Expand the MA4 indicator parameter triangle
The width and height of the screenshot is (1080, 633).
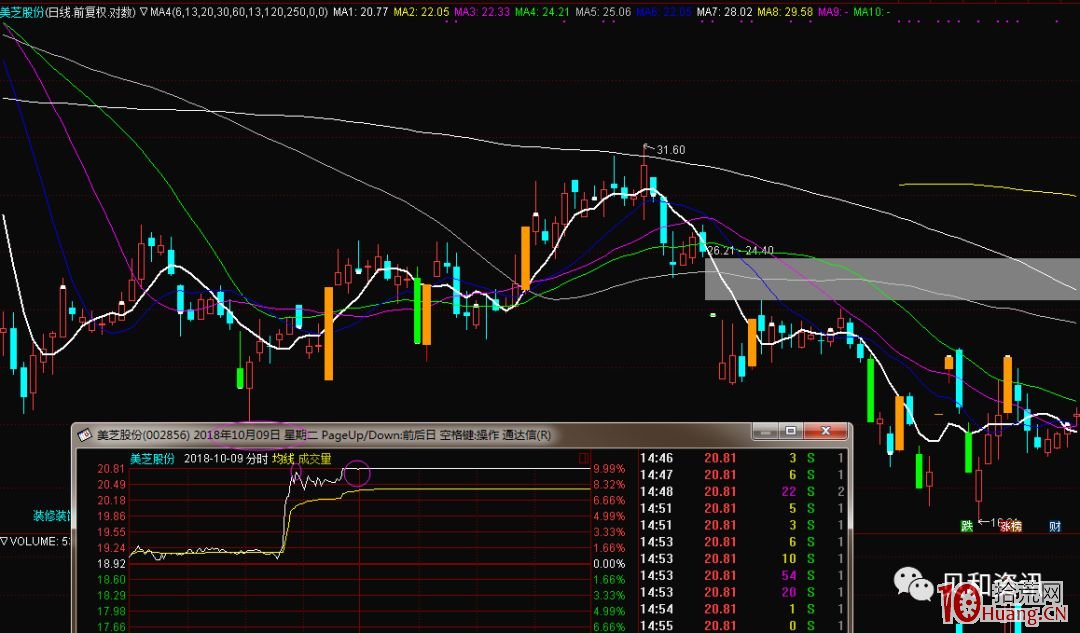coord(143,12)
